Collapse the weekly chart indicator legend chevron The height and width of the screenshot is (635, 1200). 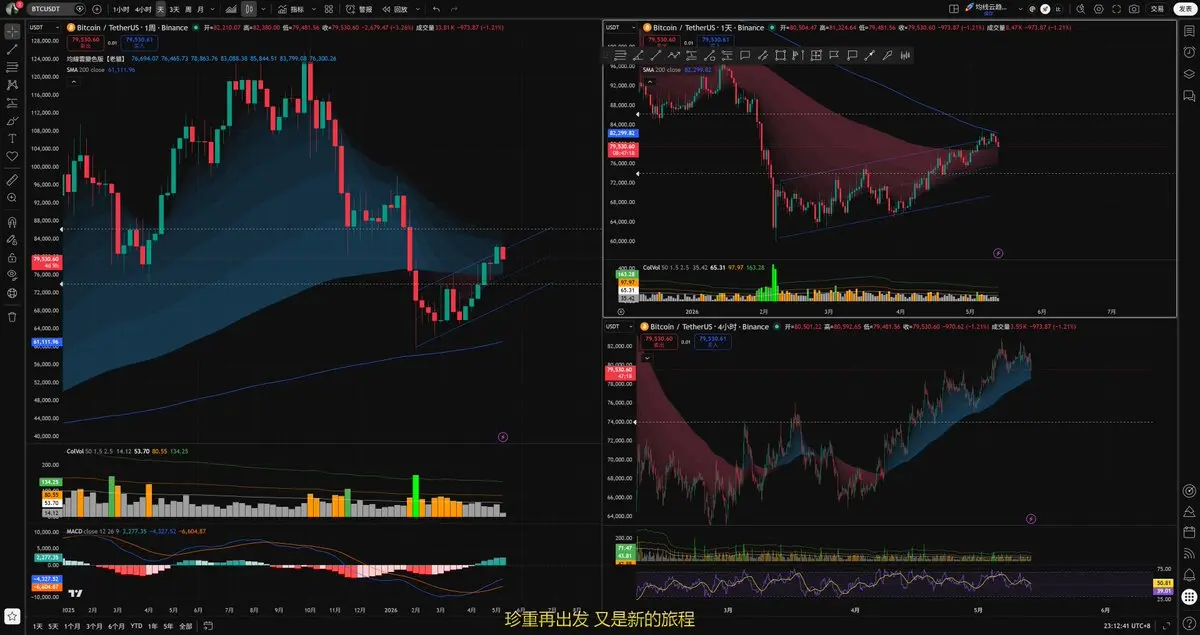pyautogui.click(x=72, y=81)
